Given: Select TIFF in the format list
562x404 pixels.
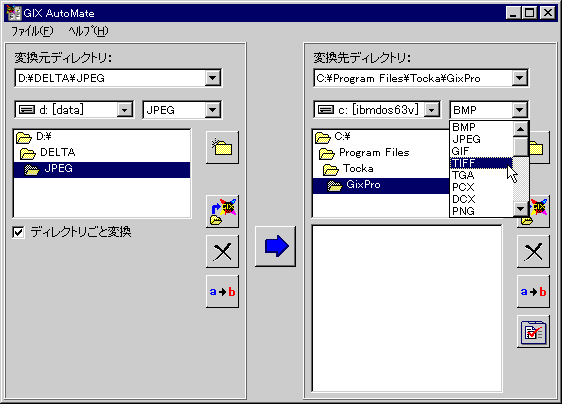Looking at the screenshot, I should pyautogui.click(x=481, y=163).
